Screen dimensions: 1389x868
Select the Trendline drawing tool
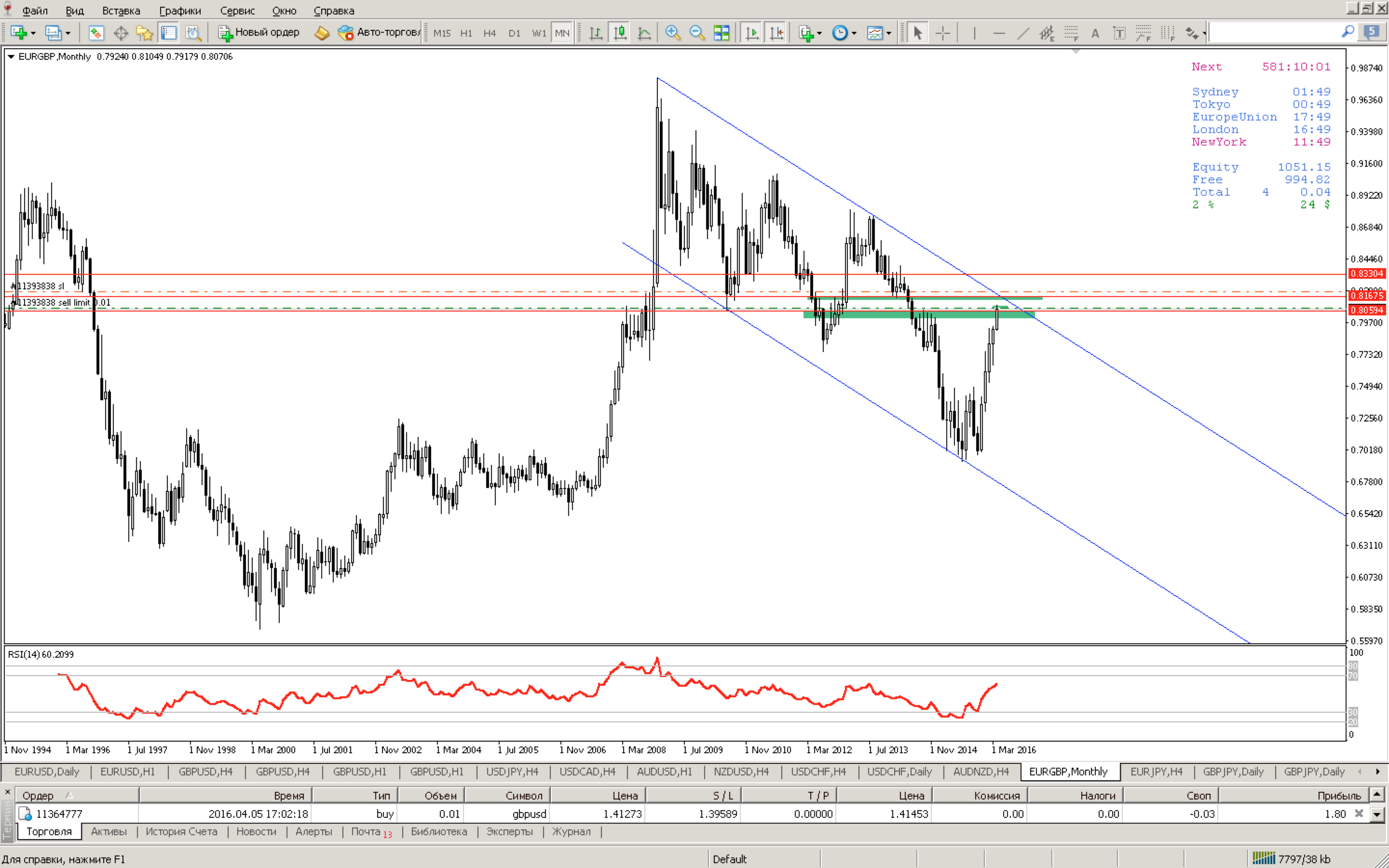point(1023,33)
